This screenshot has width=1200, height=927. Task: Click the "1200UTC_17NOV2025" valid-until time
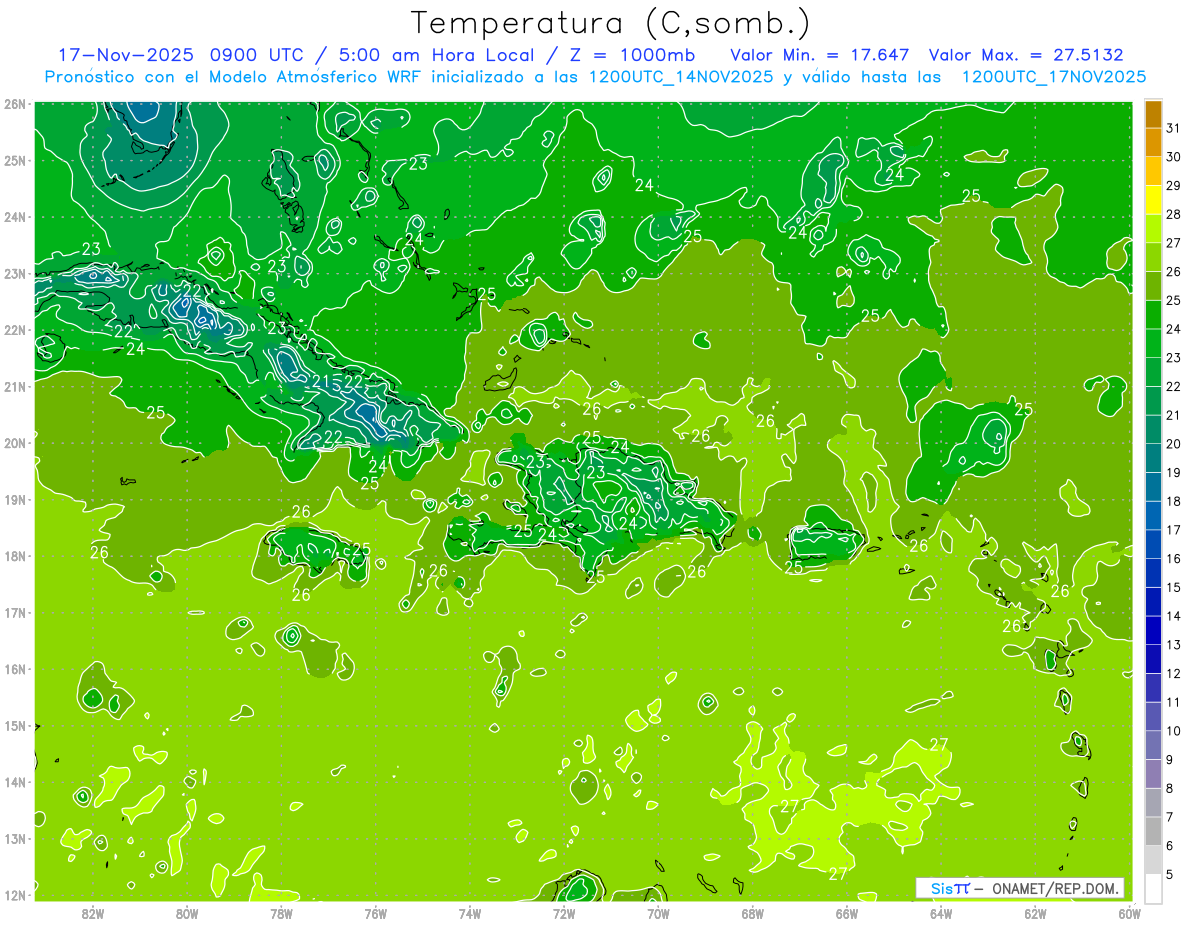1053,77
